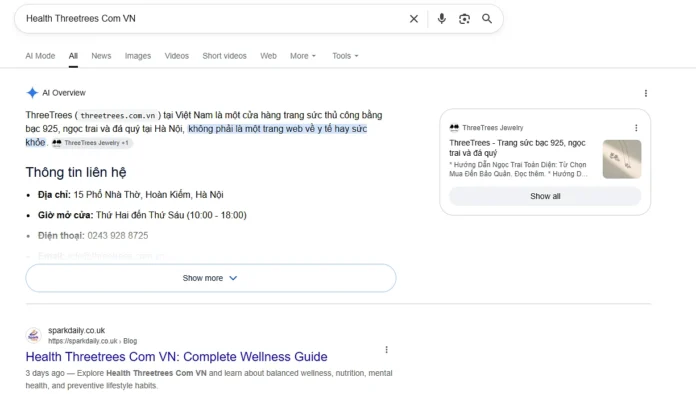Open Health Threetrees Com VN: Complete Wellness Guide result
This screenshot has height=394, width=696.
point(176,357)
